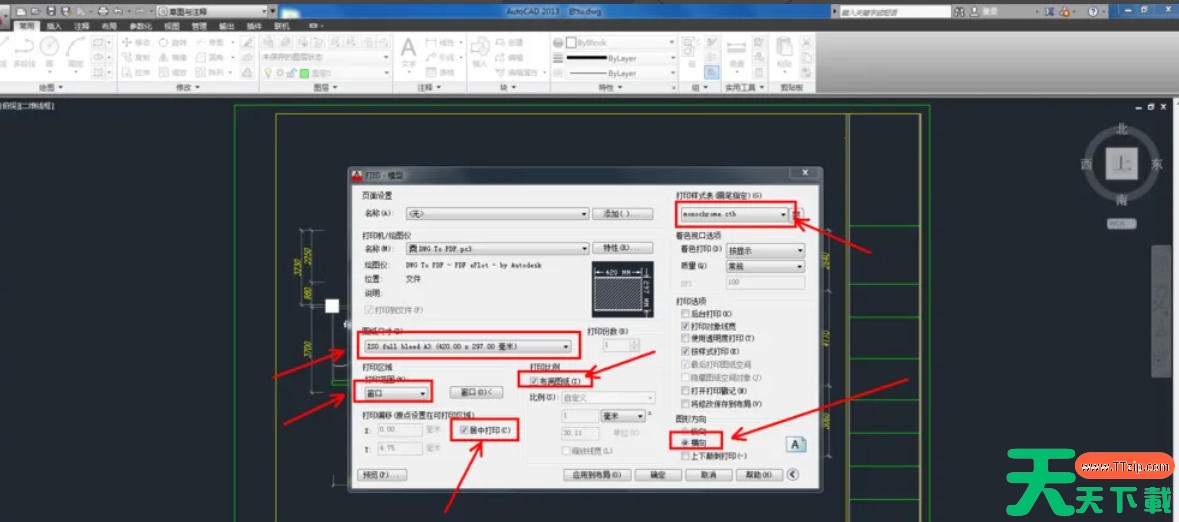1179x522 pixels.
Task: Click the Autodesk Exchange X icon in title bar
Action: tap(1048, 11)
